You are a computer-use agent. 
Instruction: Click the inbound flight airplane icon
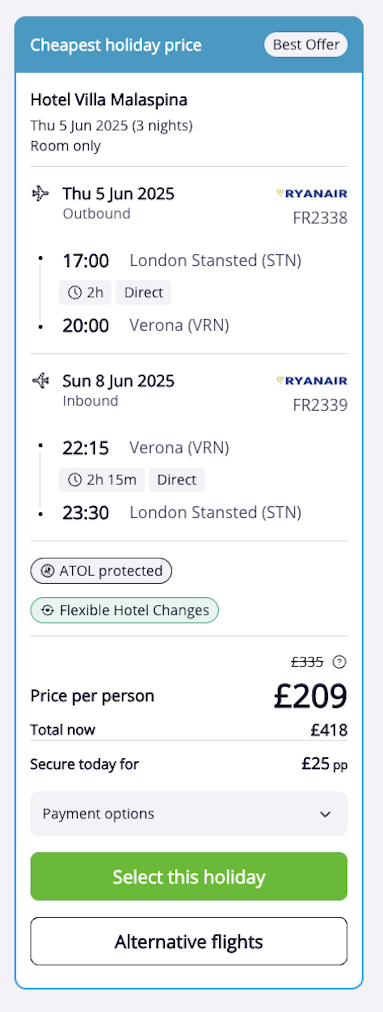coord(41,381)
